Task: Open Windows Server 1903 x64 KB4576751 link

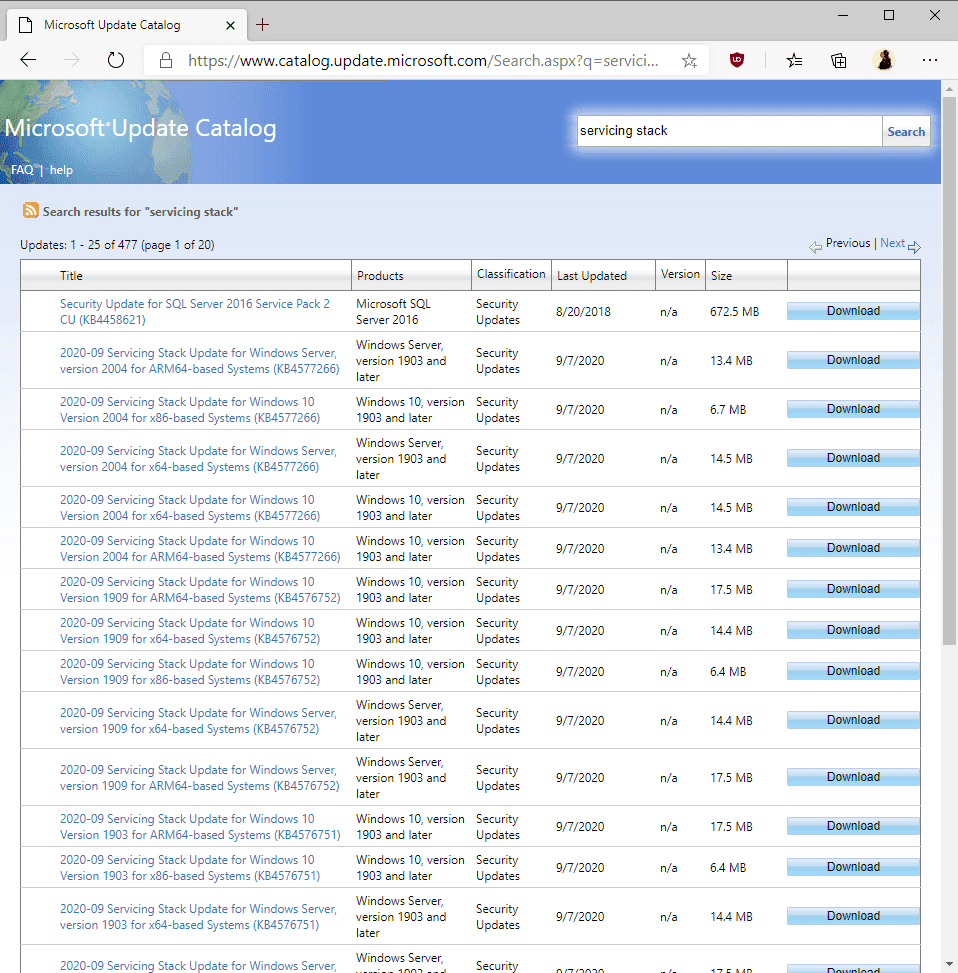Action: 198,917
